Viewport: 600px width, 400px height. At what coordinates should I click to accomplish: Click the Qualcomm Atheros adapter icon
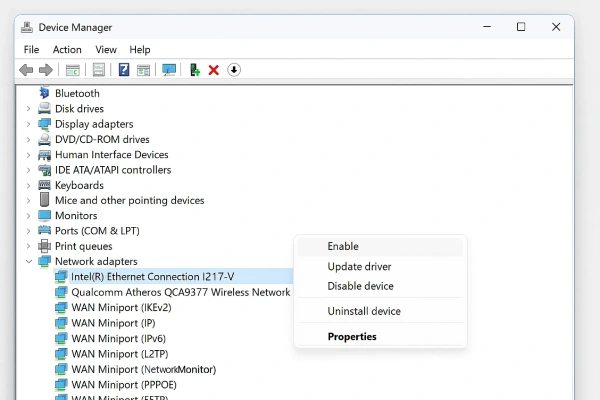(x=61, y=292)
